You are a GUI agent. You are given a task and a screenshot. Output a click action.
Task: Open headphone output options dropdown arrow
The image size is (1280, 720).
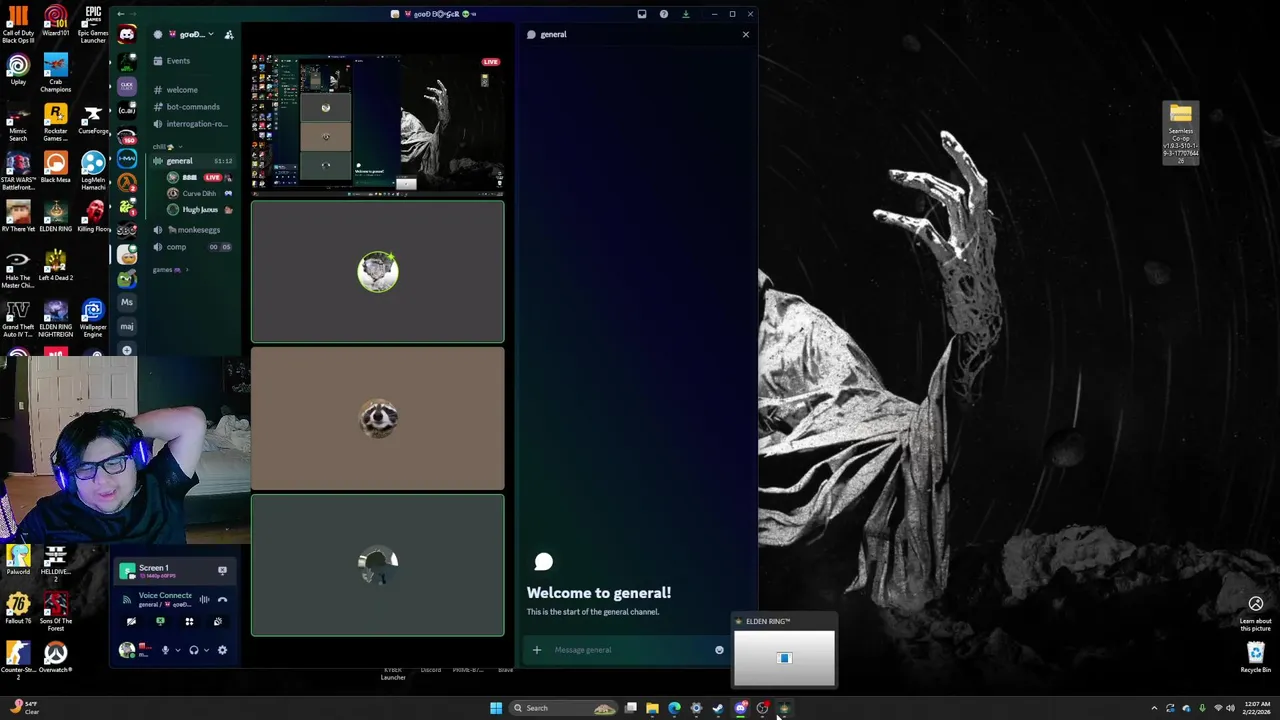[206, 650]
